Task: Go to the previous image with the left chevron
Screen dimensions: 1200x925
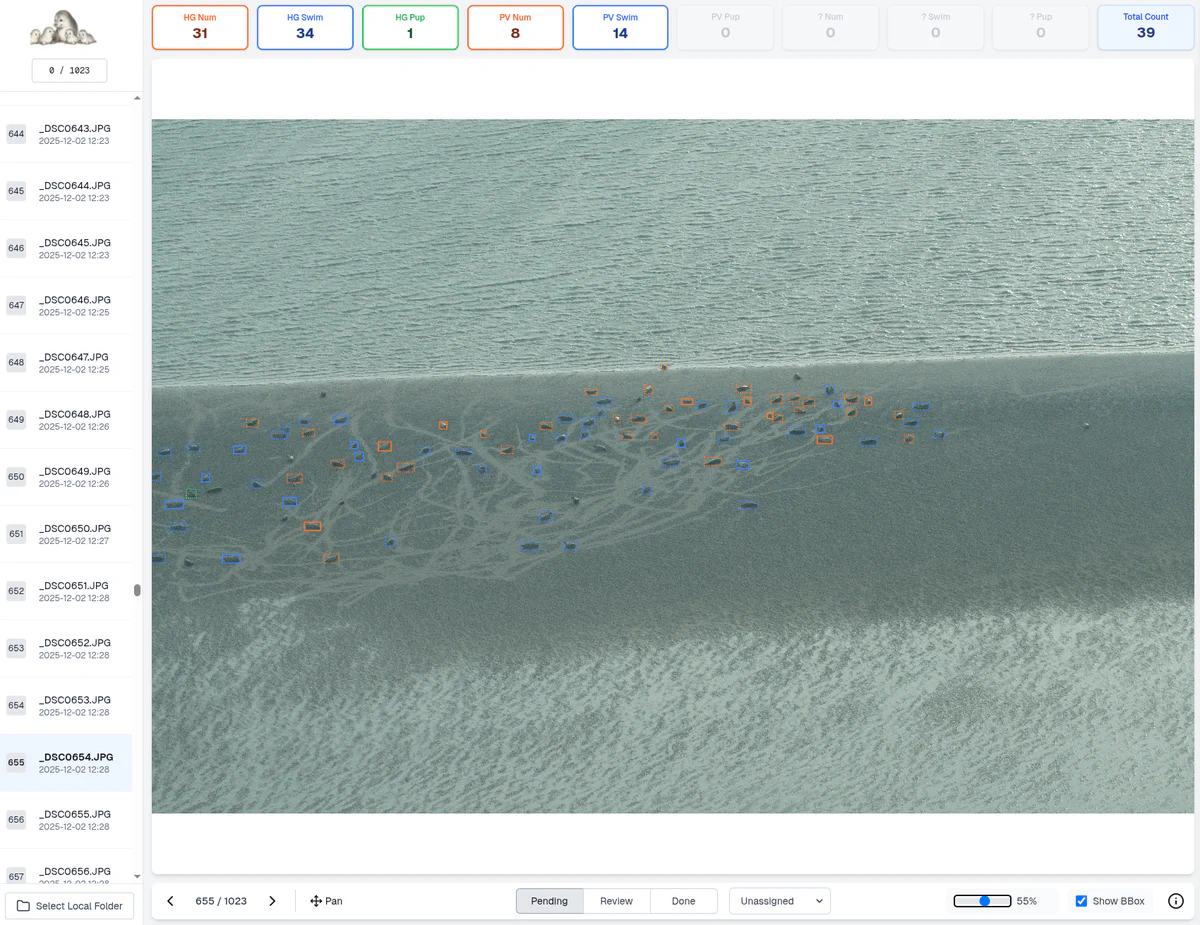Action: [x=170, y=900]
